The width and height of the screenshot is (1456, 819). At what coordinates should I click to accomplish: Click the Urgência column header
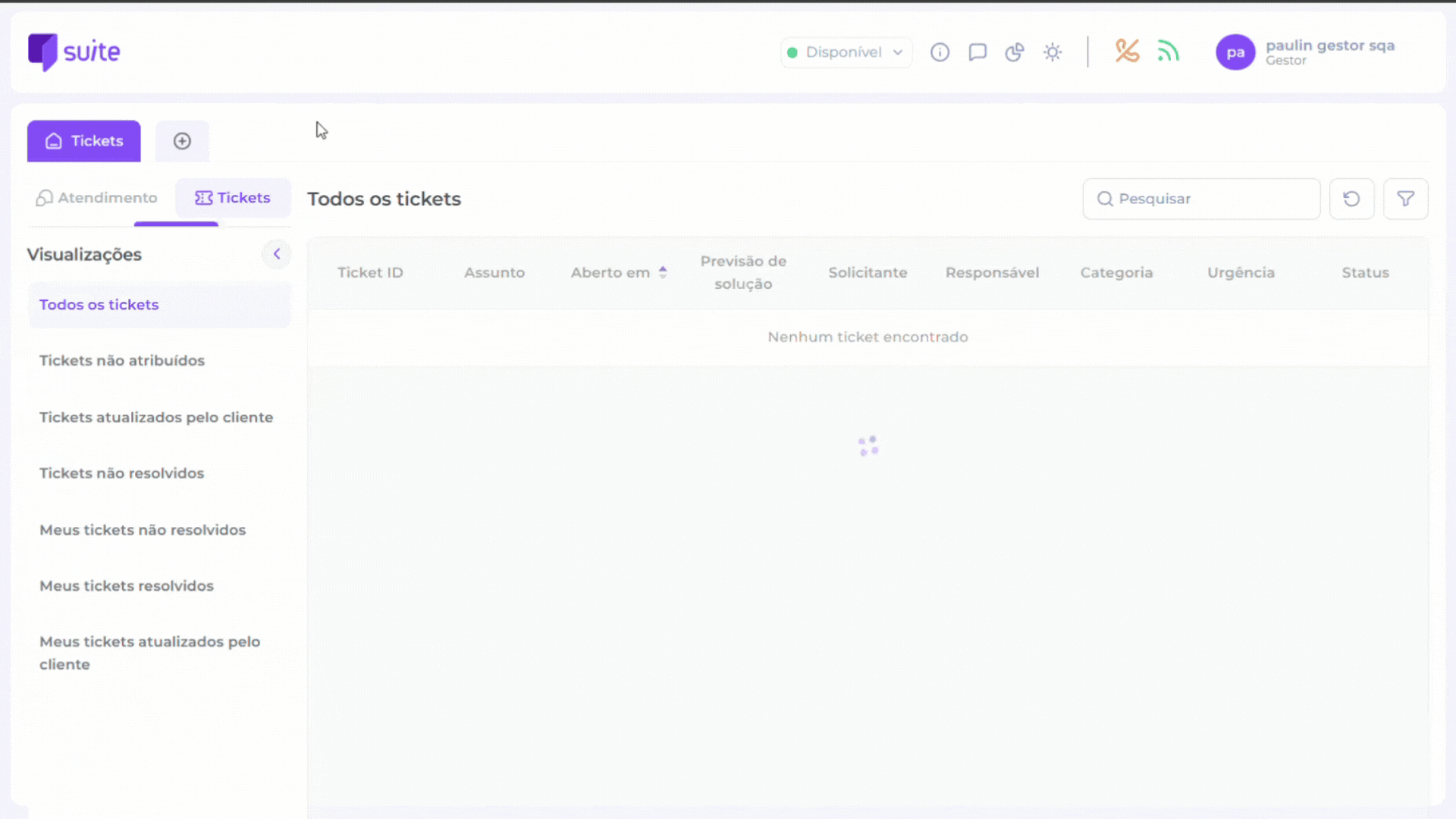coord(1241,273)
